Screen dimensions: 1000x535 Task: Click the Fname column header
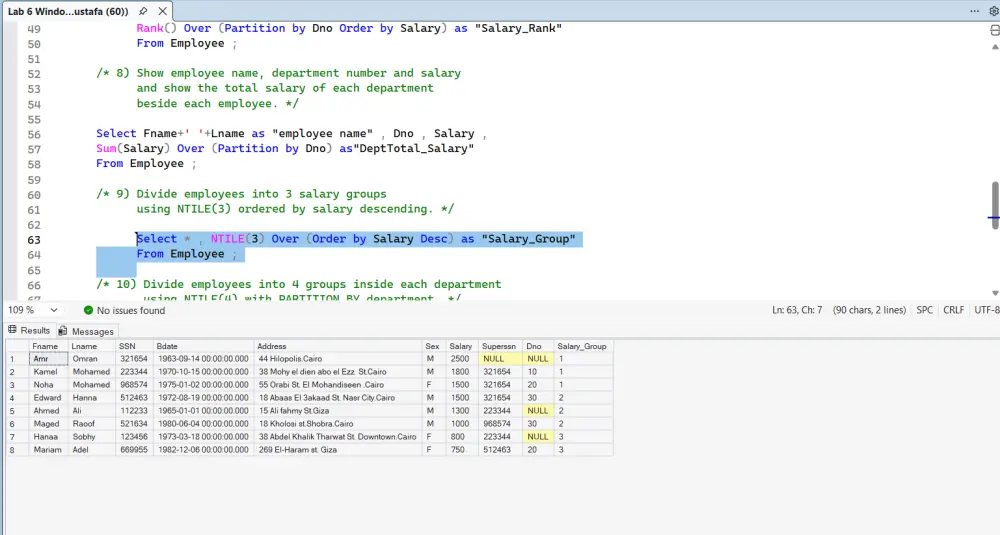pyautogui.click(x=48, y=346)
